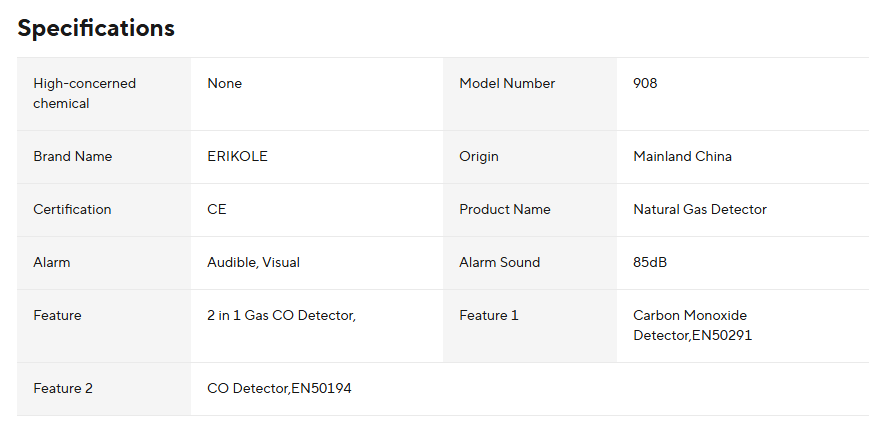The height and width of the screenshot is (423, 890).
Task: Select the CO Detector,EN50194 value
Action: [279, 388]
